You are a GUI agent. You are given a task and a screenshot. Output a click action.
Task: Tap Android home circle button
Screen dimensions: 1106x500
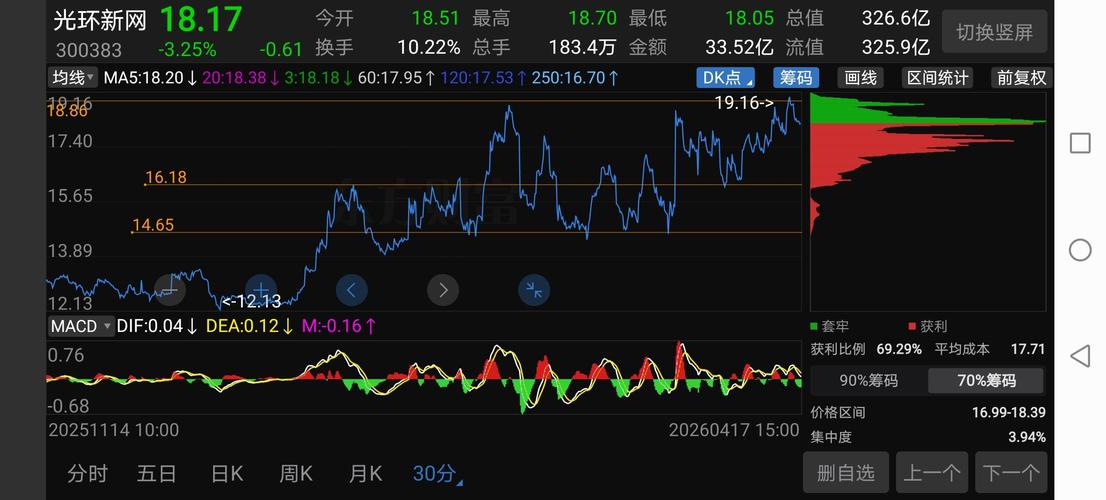tap(1080, 250)
